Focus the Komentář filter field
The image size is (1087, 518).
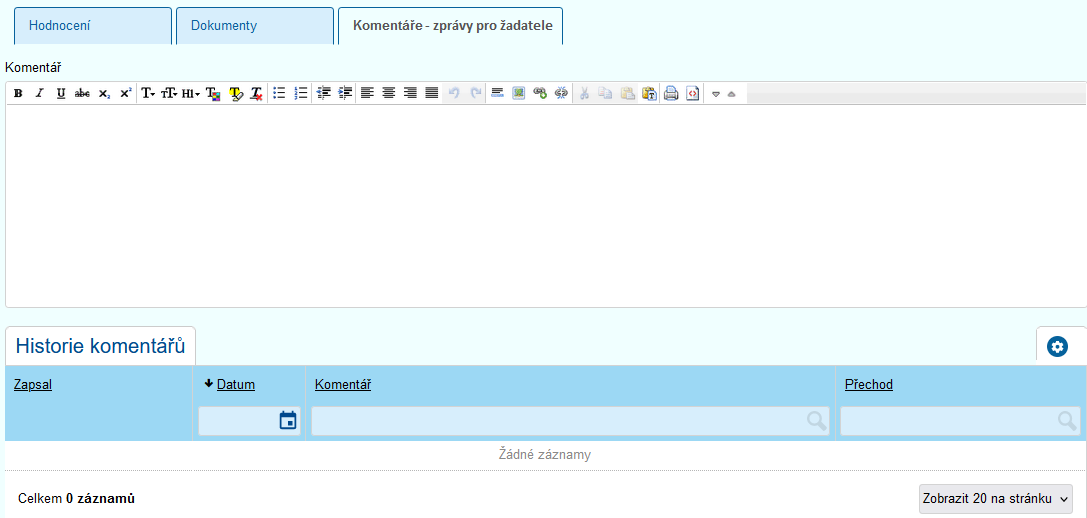pos(570,421)
